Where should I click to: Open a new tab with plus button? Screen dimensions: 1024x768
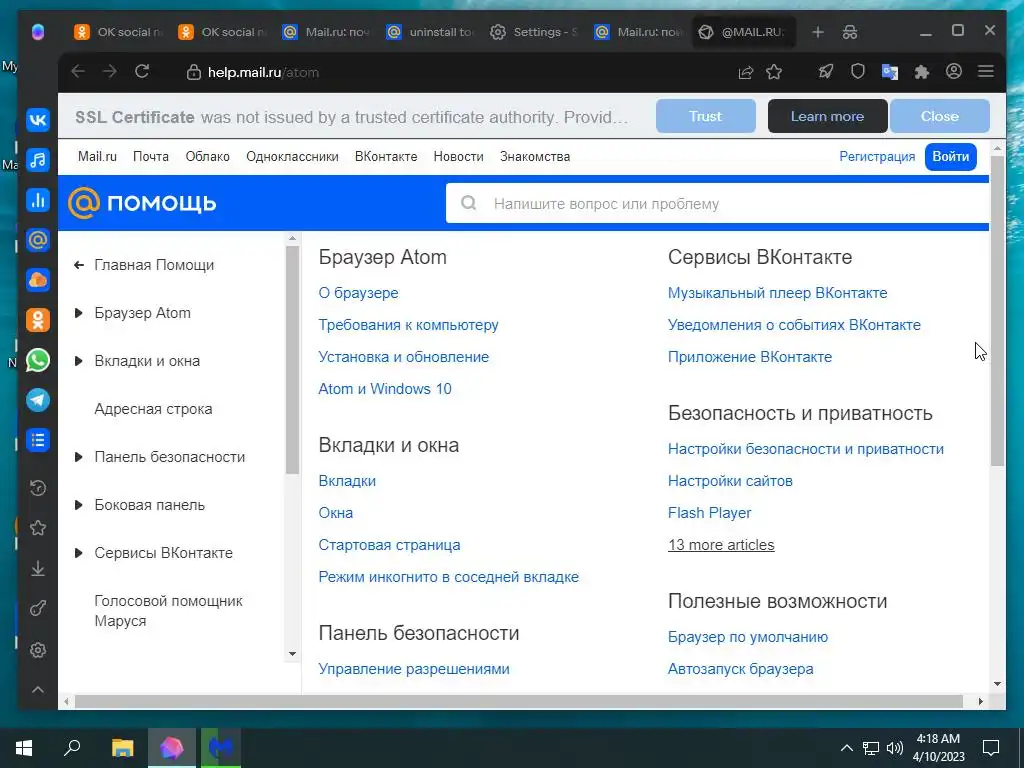click(x=818, y=32)
